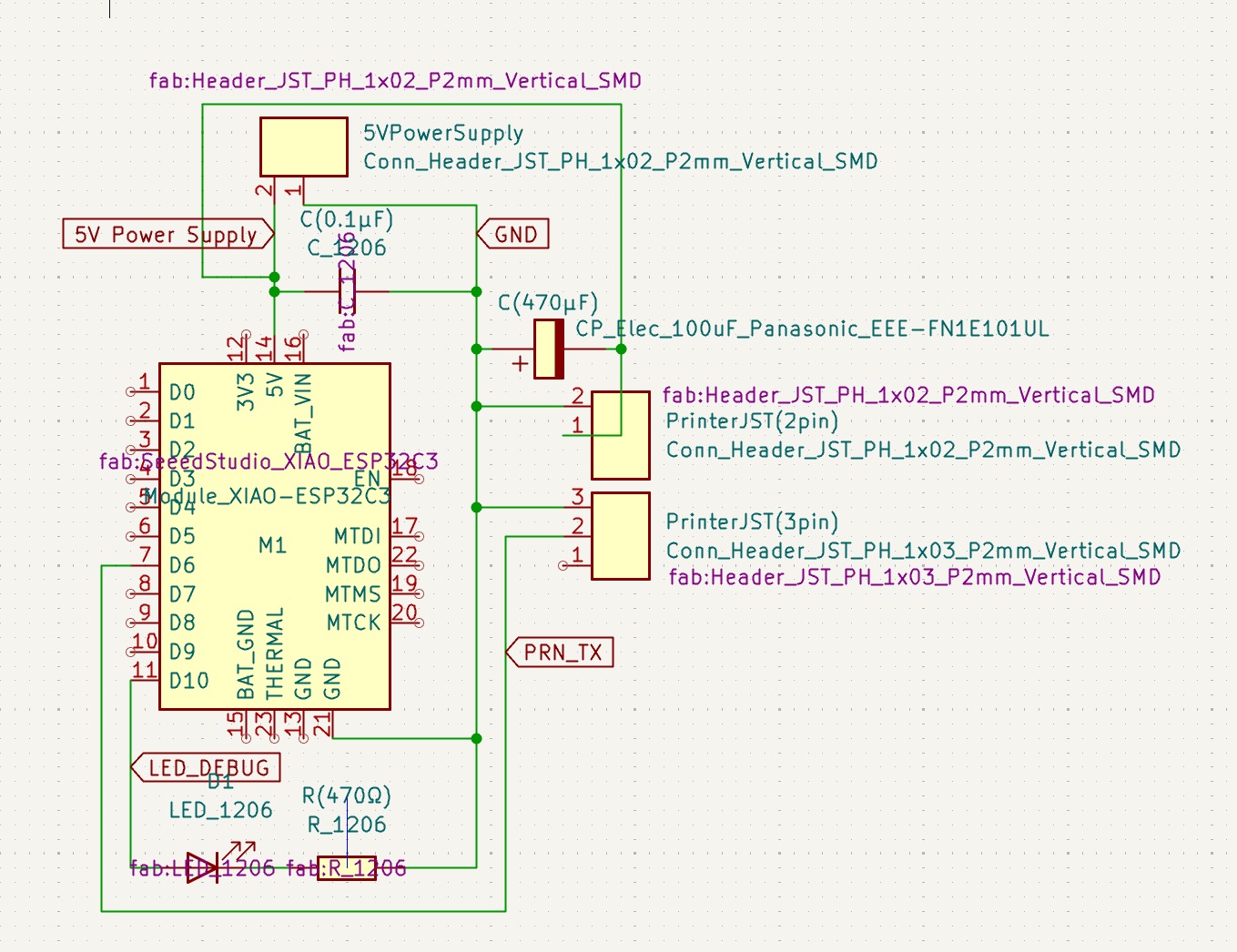Image resolution: width=1237 pixels, height=952 pixels.
Task: Select the LED diode symbol
Action: tap(203, 867)
